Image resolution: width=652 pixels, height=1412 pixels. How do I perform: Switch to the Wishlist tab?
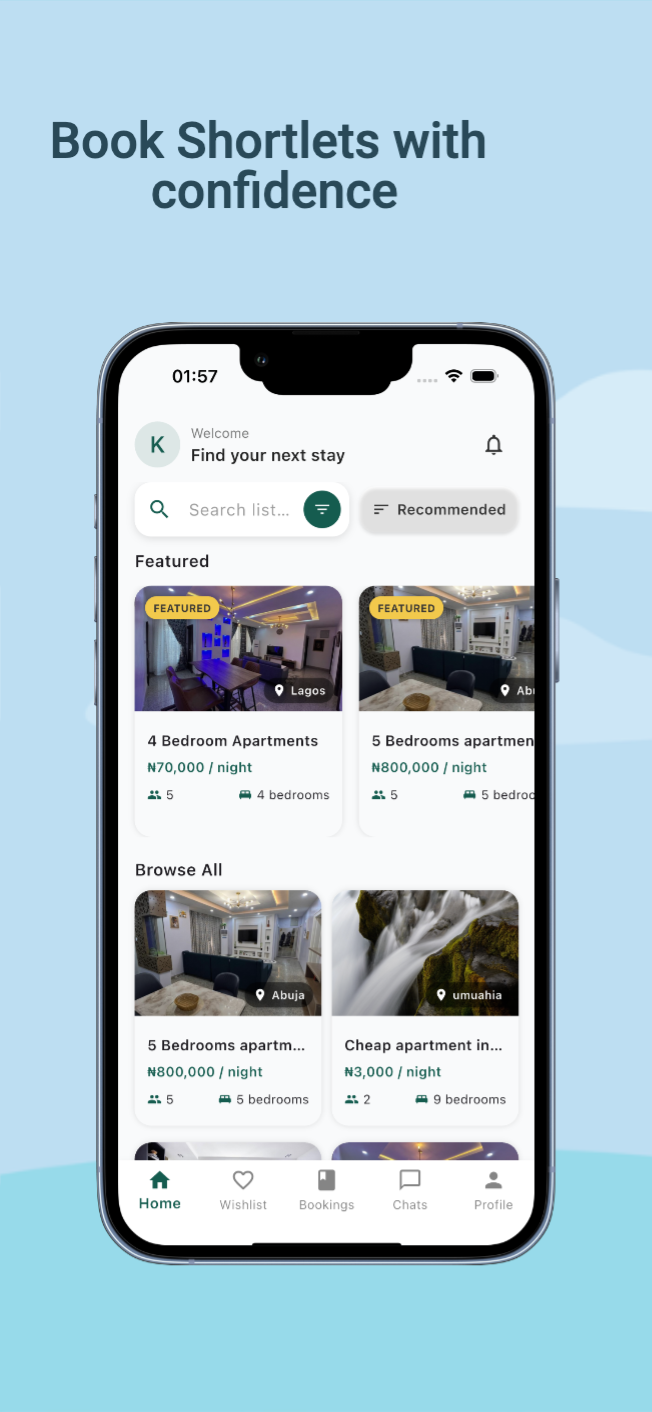243,1190
